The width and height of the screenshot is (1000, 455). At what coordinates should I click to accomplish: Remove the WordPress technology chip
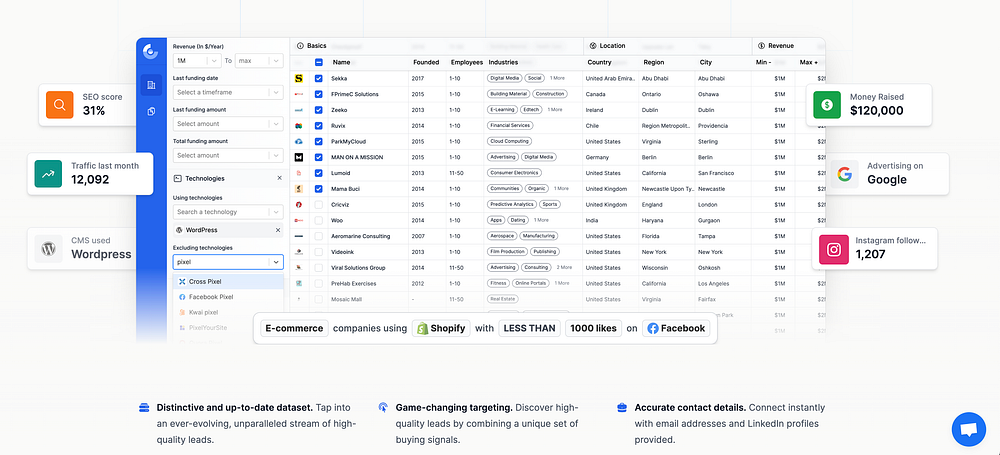pyautogui.click(x=277, y=230)
